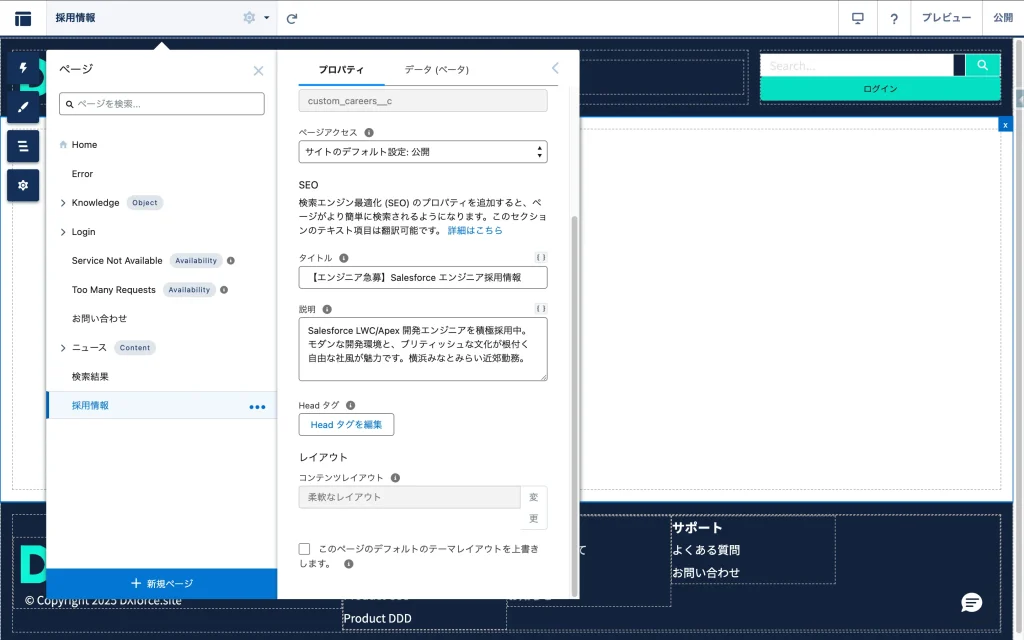Open the Settings gear in left sidebar
The image size is (1024, 640).
pos(23,185)
